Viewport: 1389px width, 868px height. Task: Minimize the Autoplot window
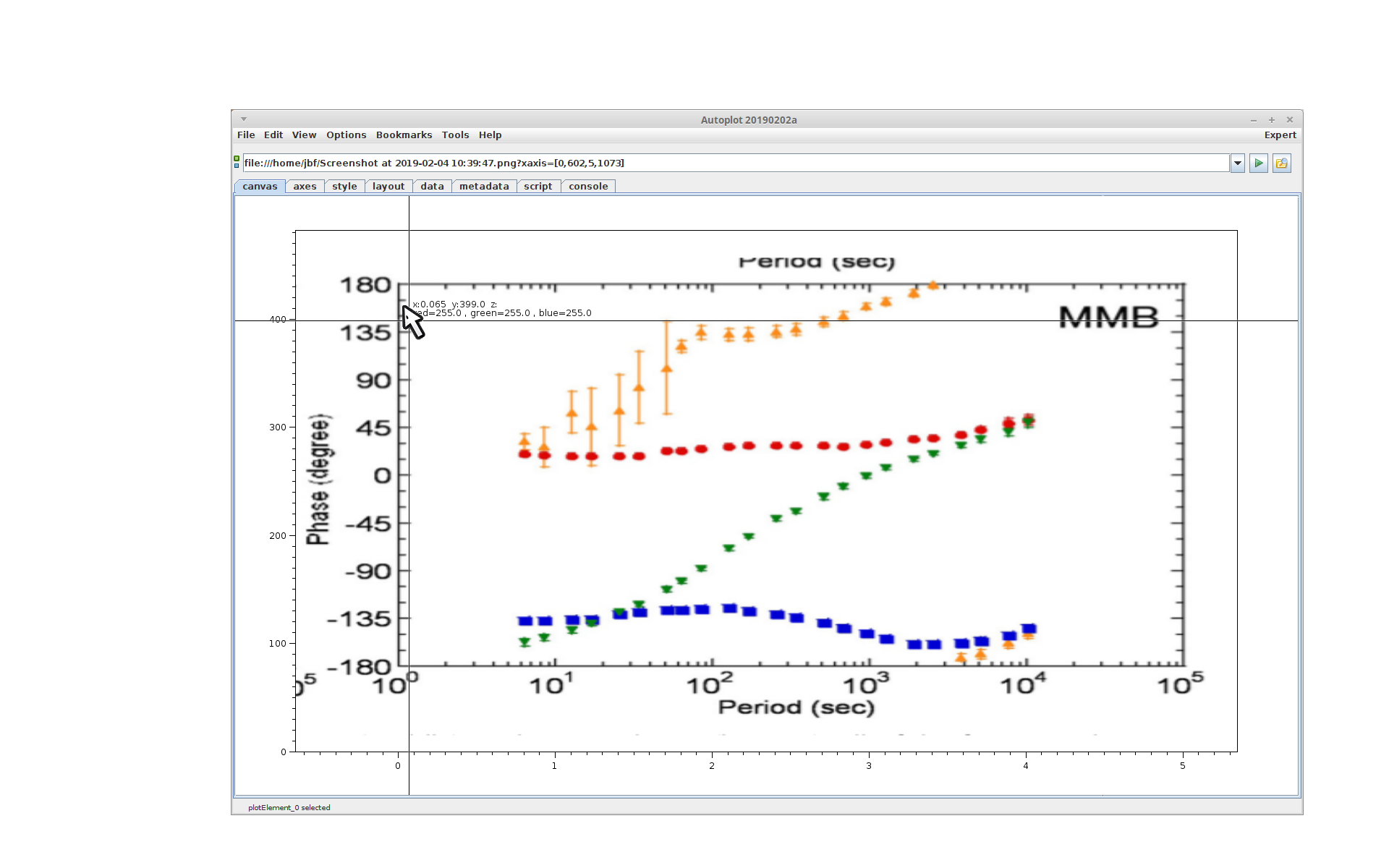(x=1253, y=120)
